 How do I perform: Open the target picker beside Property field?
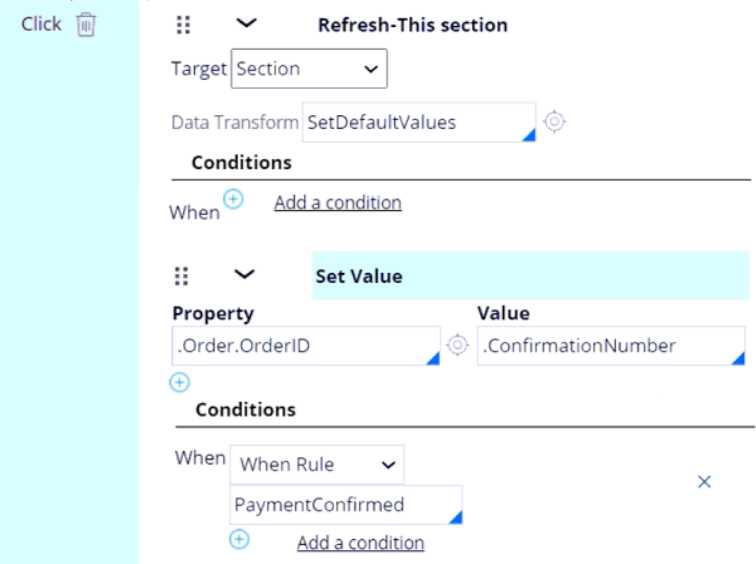click(x=457, y=346)
